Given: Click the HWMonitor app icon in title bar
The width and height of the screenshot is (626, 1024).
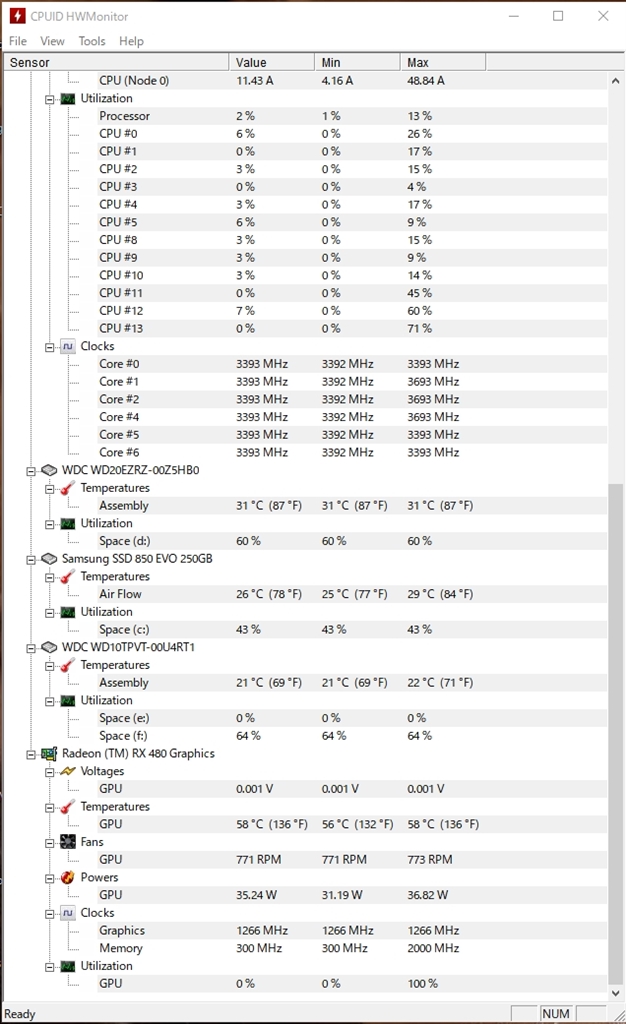Looking at the screenshot, I should click(17, 16).
